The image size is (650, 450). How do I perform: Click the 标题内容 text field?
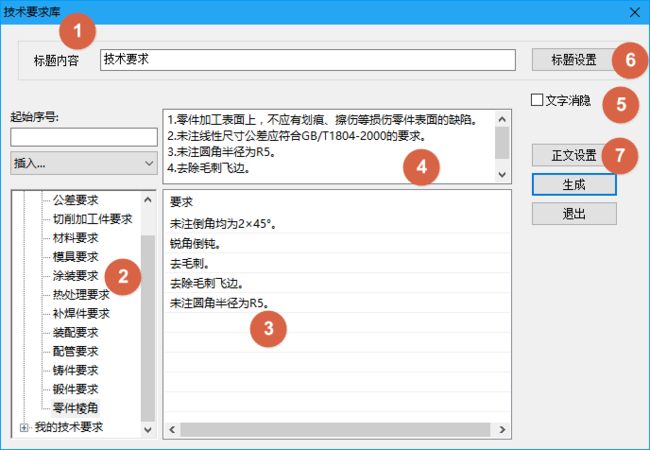308,60
